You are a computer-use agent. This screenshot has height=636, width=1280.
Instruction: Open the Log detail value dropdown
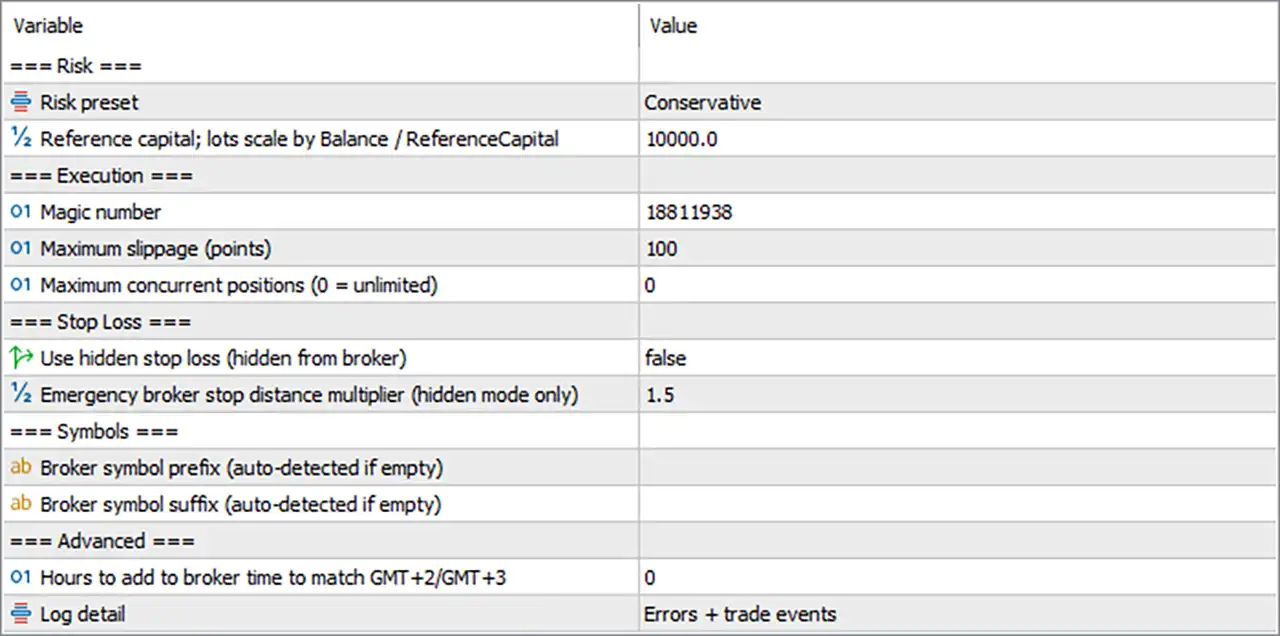click(958, 614)
